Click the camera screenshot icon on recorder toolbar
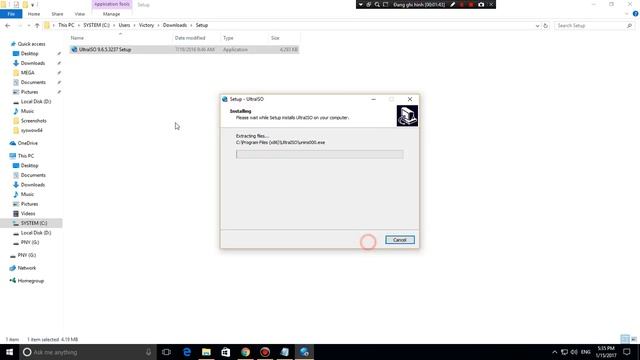The width and height of the screenshot is (640, 360). (481, 4)
